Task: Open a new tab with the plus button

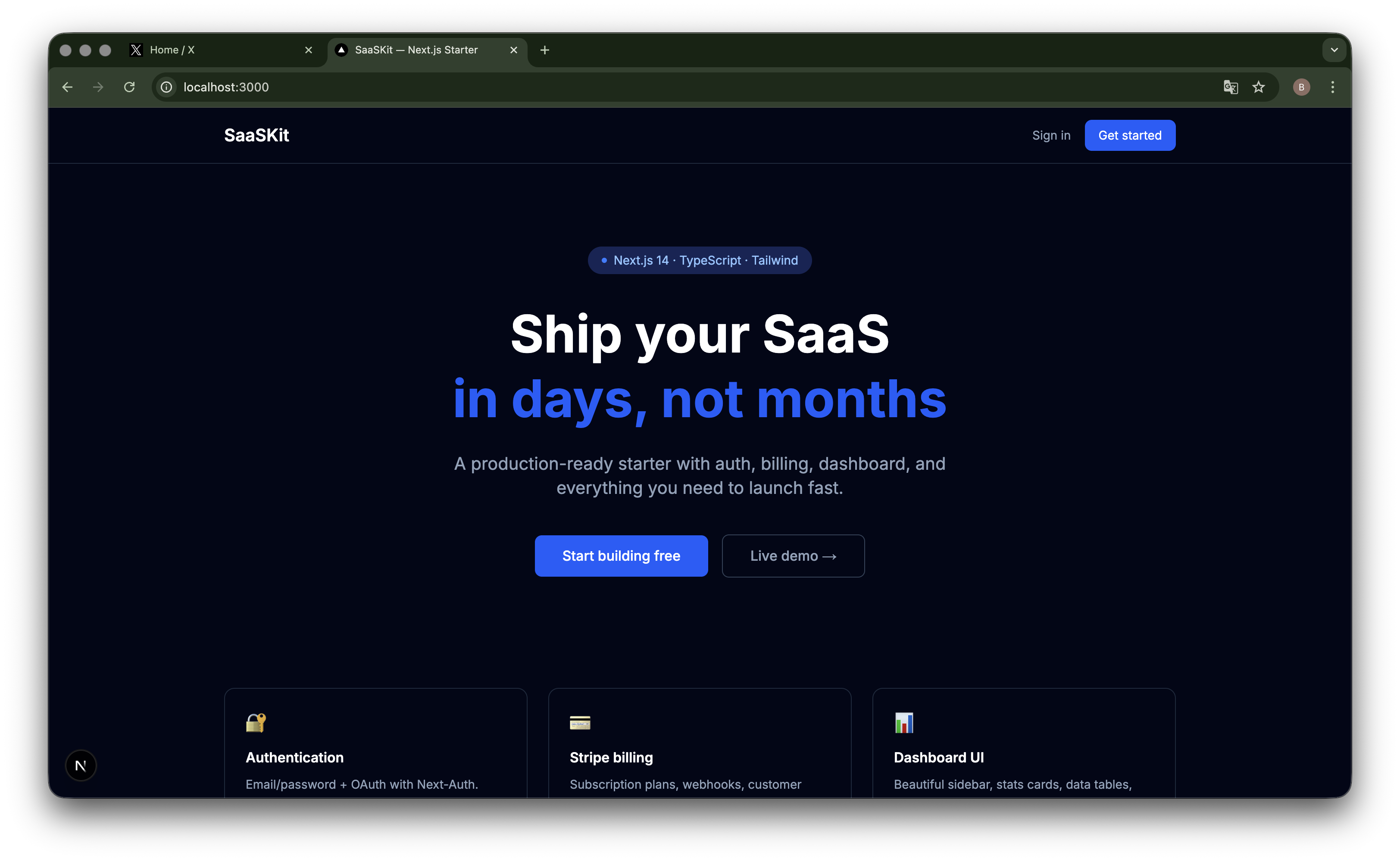Action: pyautogui.click(x=544, y=50)
